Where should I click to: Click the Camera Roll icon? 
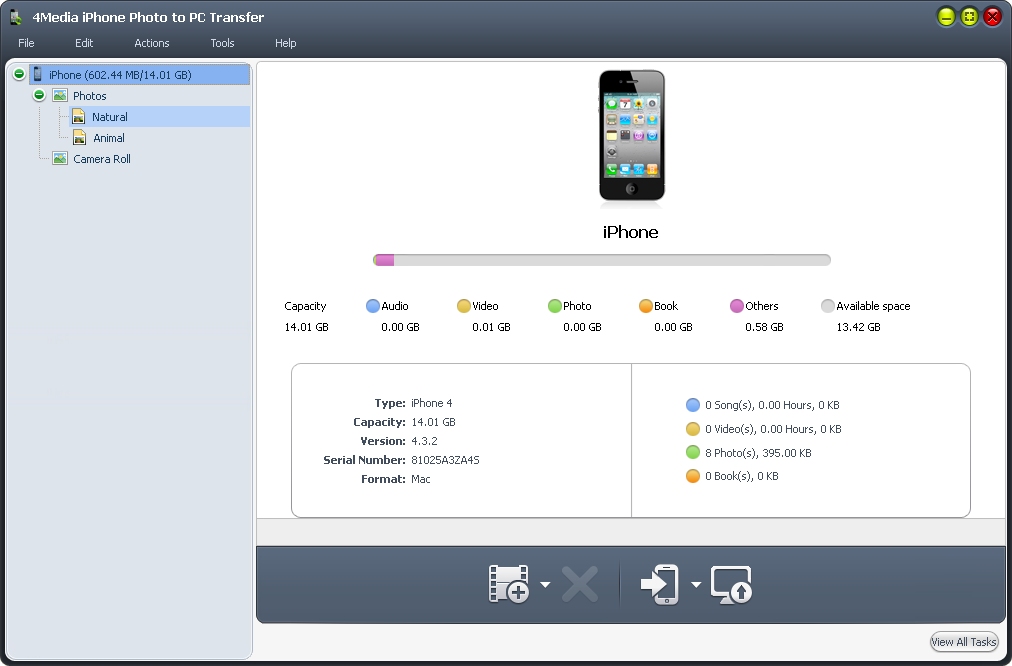(x=60, y=158)
